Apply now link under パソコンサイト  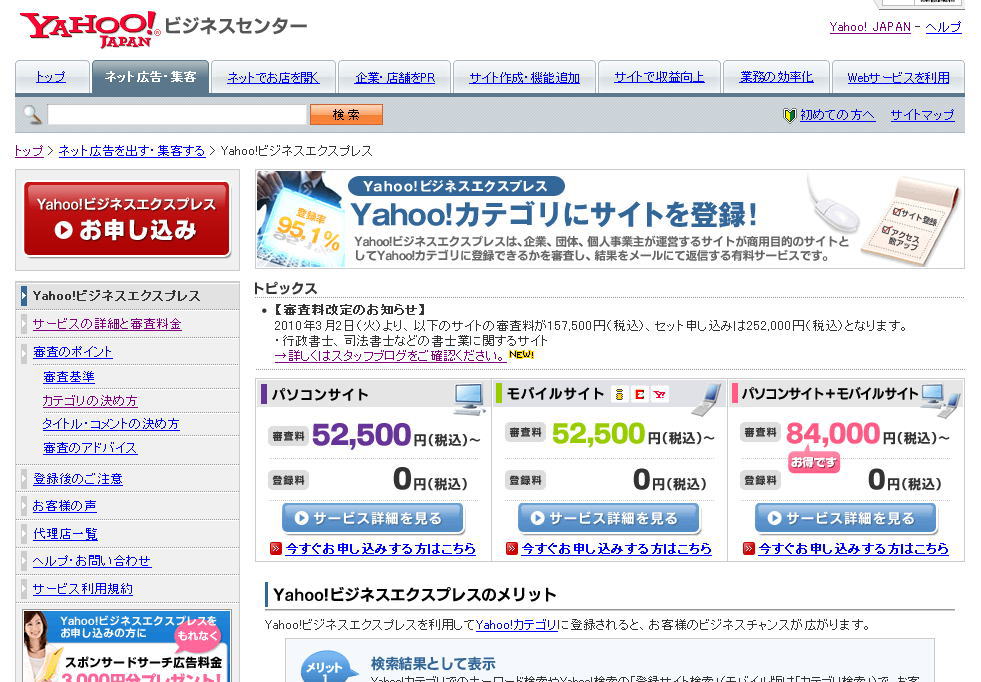pos(380,549)
